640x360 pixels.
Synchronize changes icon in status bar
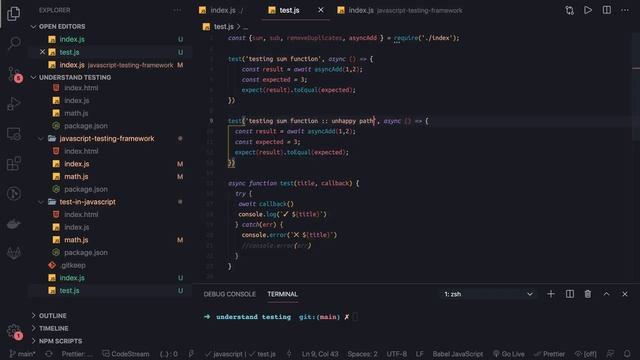point(49,354)
